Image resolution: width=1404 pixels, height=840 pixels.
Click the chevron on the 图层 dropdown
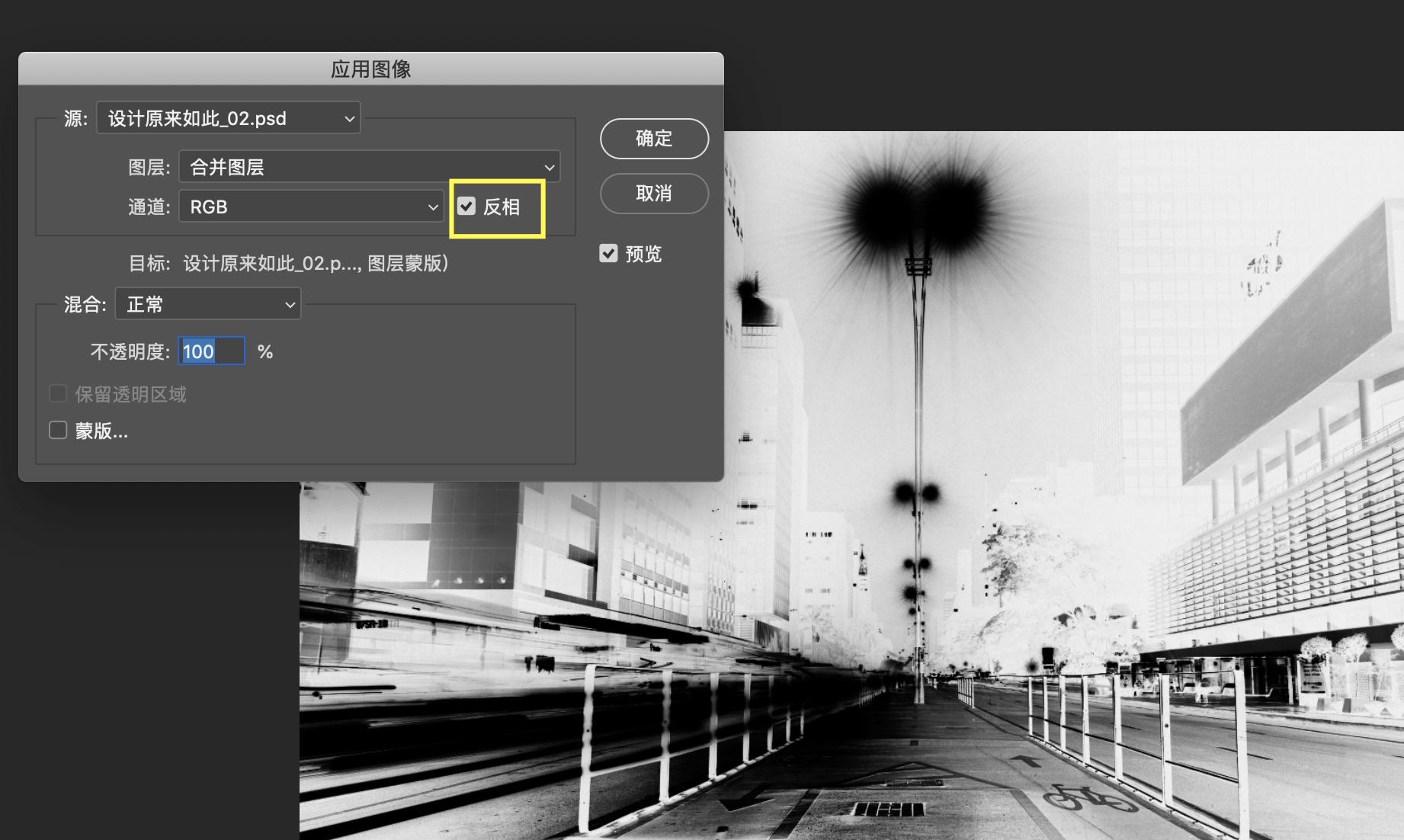(x=549, y=167)
